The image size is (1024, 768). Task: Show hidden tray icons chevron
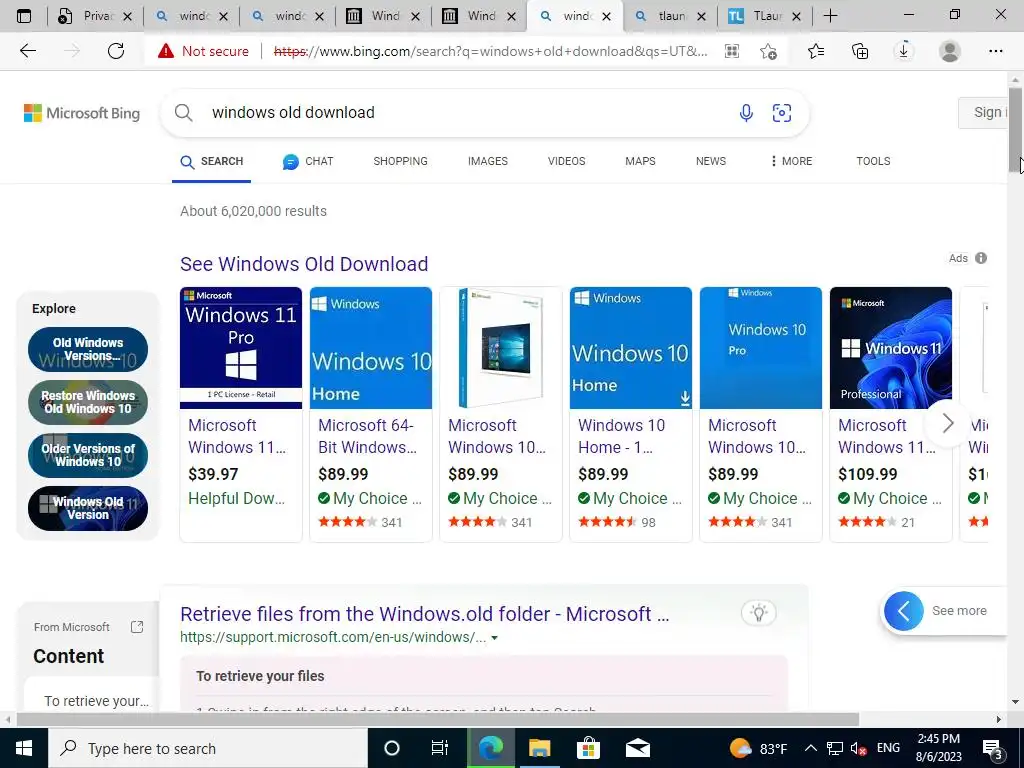click(810, 748)
